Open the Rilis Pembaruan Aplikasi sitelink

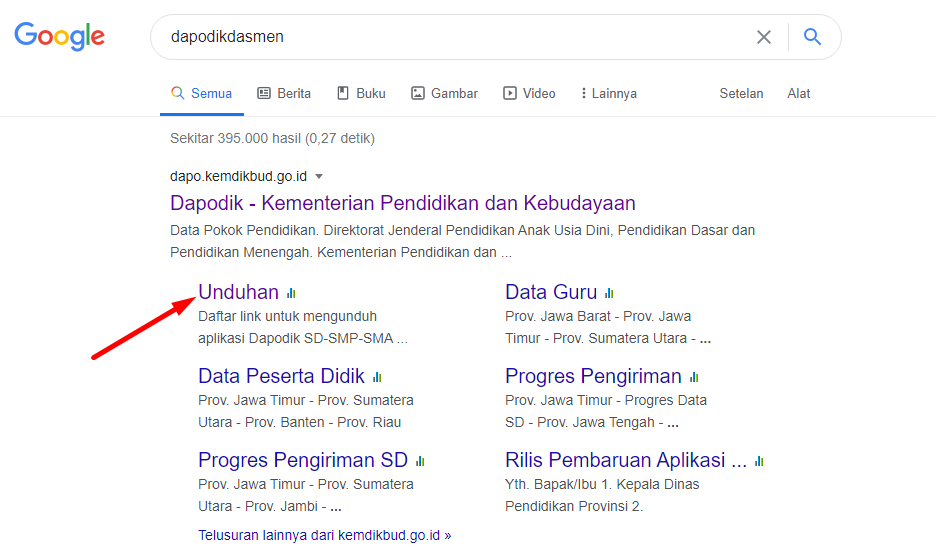pyautogui.click(x=626, y=461)
